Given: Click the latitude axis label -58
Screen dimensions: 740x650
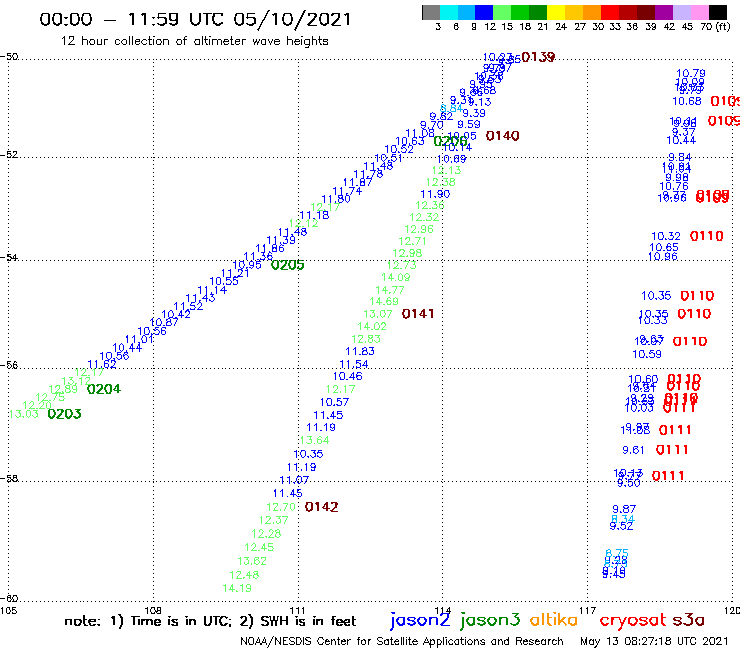Looking at the screenshot, I should pyautogui.click(x=9, y=479).
